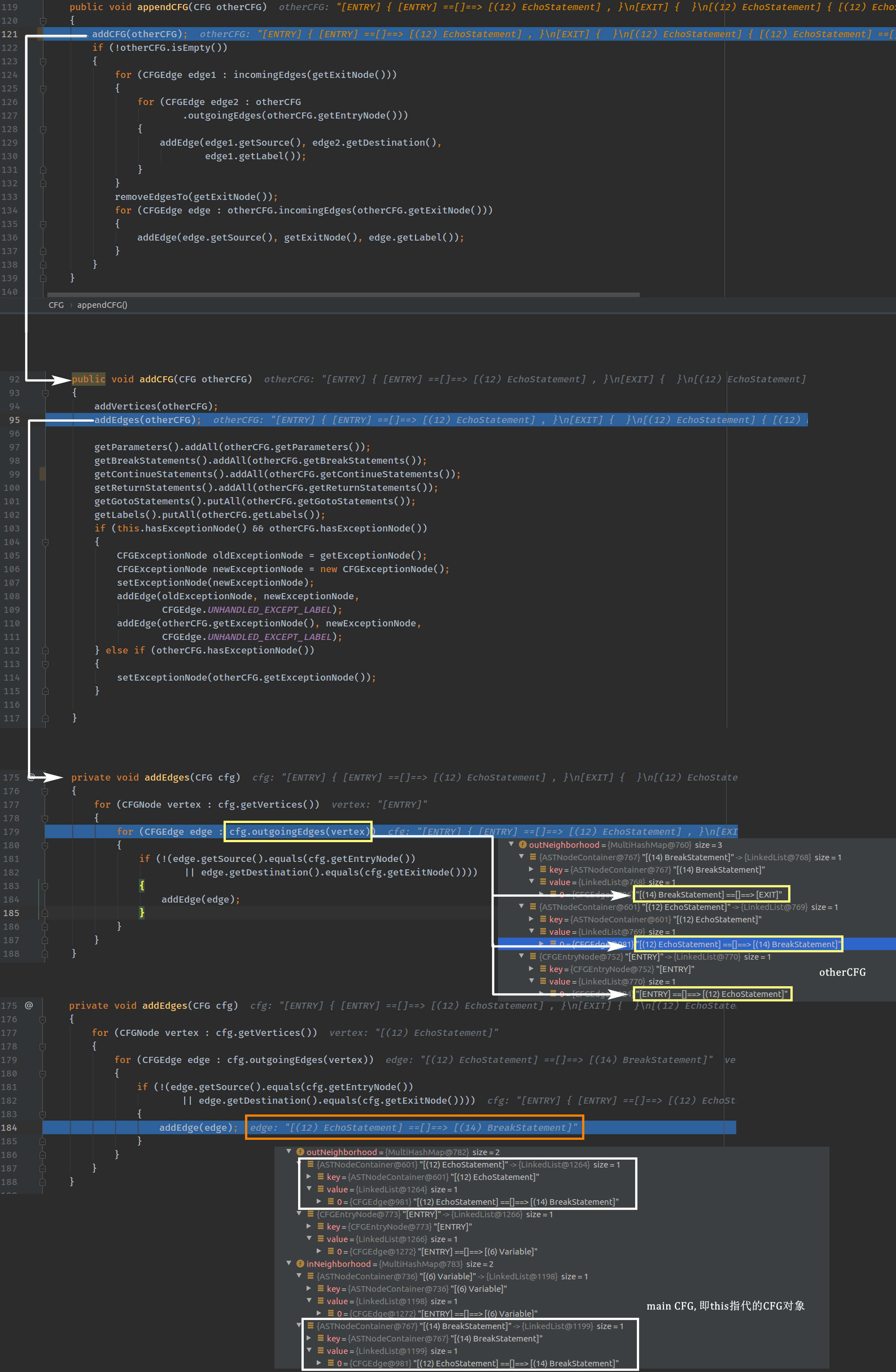The image size is (896, 1372).
Task: Click the list icon on key CFGEntryNode@752 row
Action: point(543,969)
